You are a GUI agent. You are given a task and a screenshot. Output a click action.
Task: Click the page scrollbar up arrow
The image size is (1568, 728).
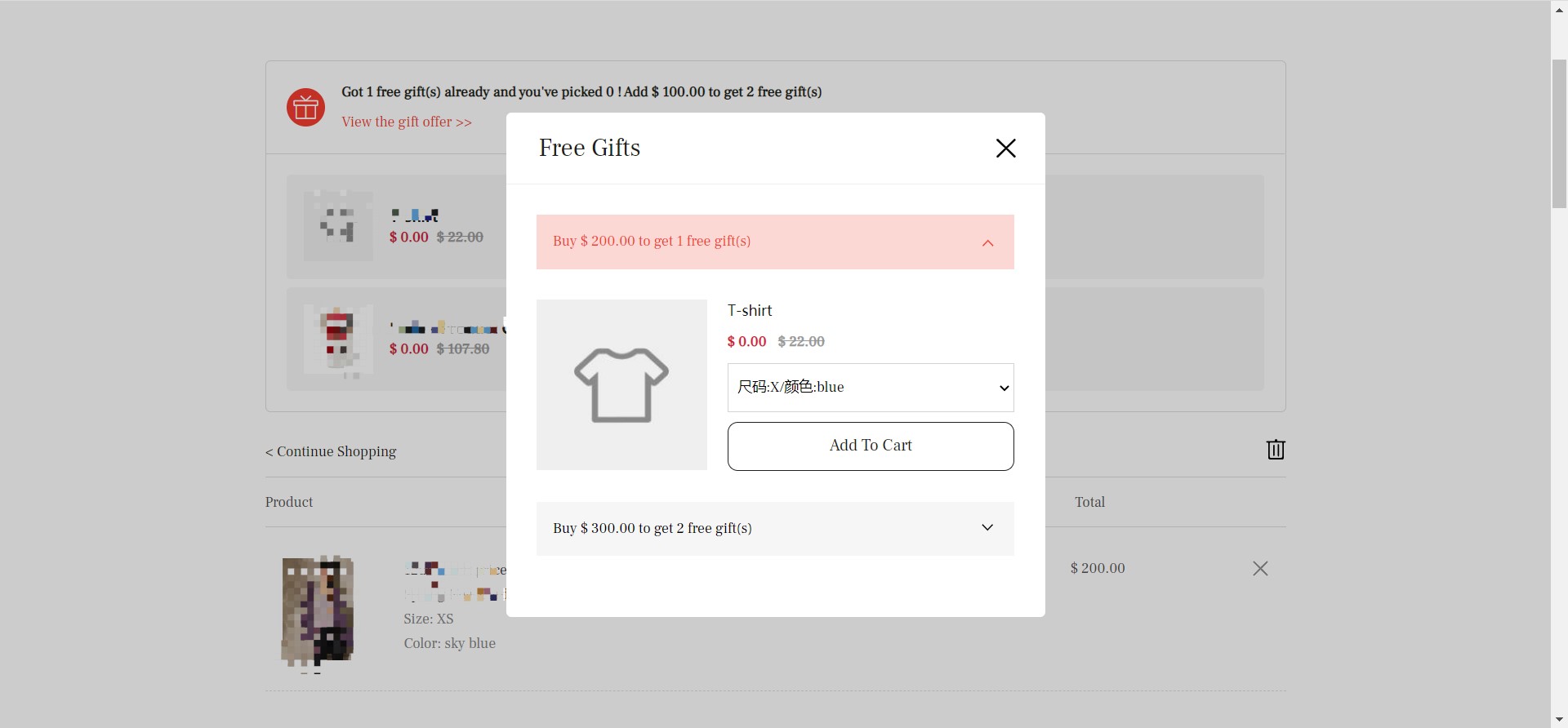coord(1559,8)
